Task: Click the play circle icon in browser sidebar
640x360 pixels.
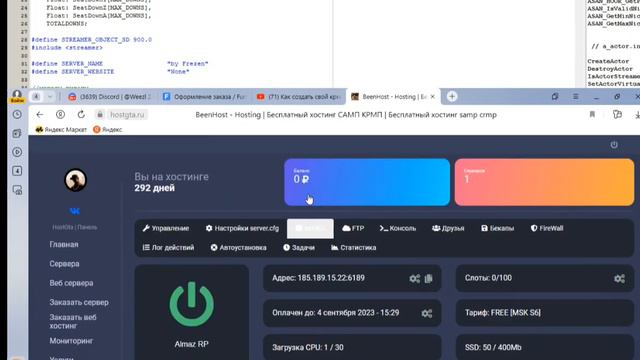Action: 17,152
